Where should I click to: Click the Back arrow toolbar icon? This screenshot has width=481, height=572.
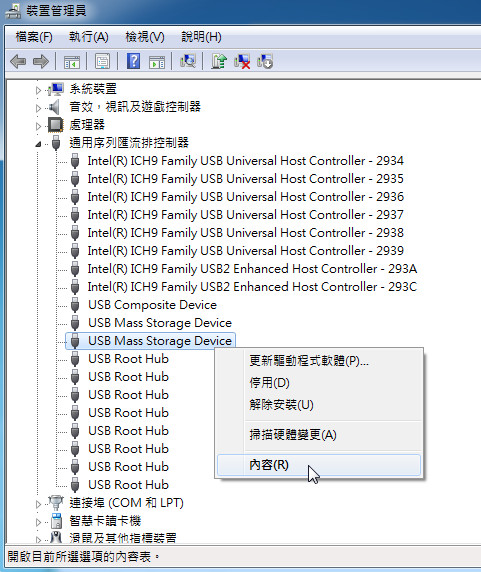[18, 61]
